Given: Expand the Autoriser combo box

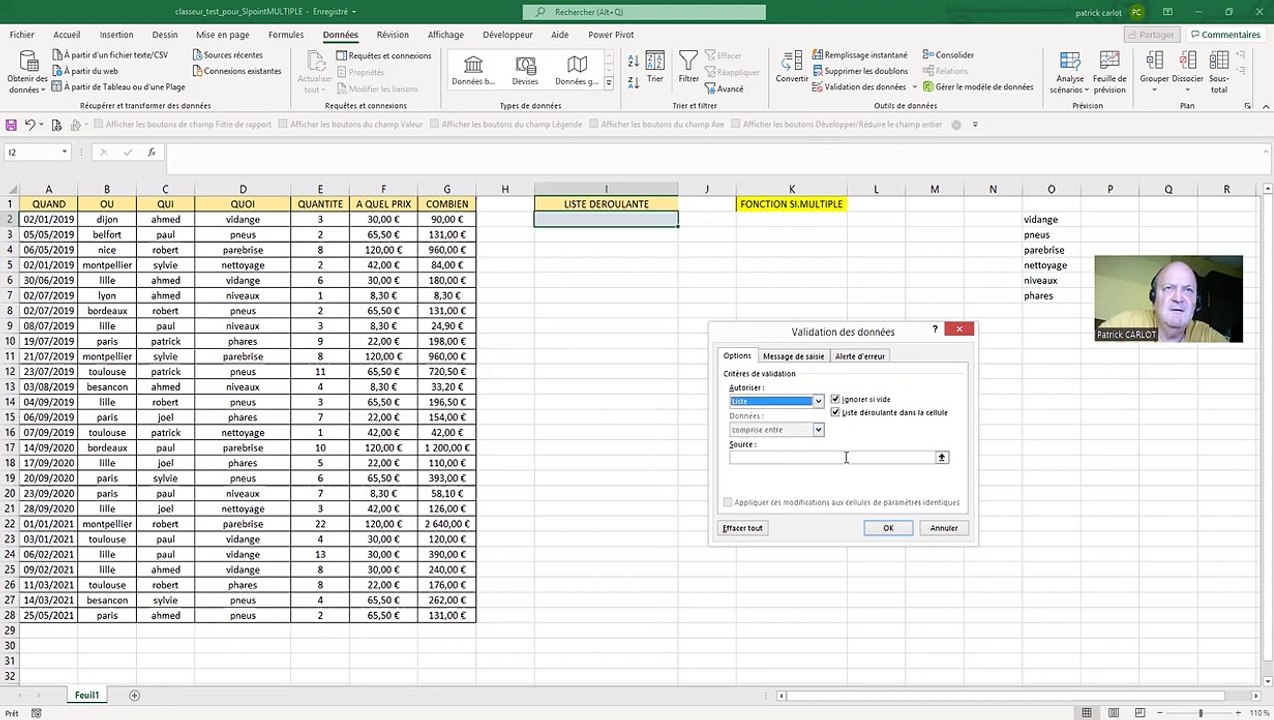Looking at the screenshot, I should [x=818, y=401].
